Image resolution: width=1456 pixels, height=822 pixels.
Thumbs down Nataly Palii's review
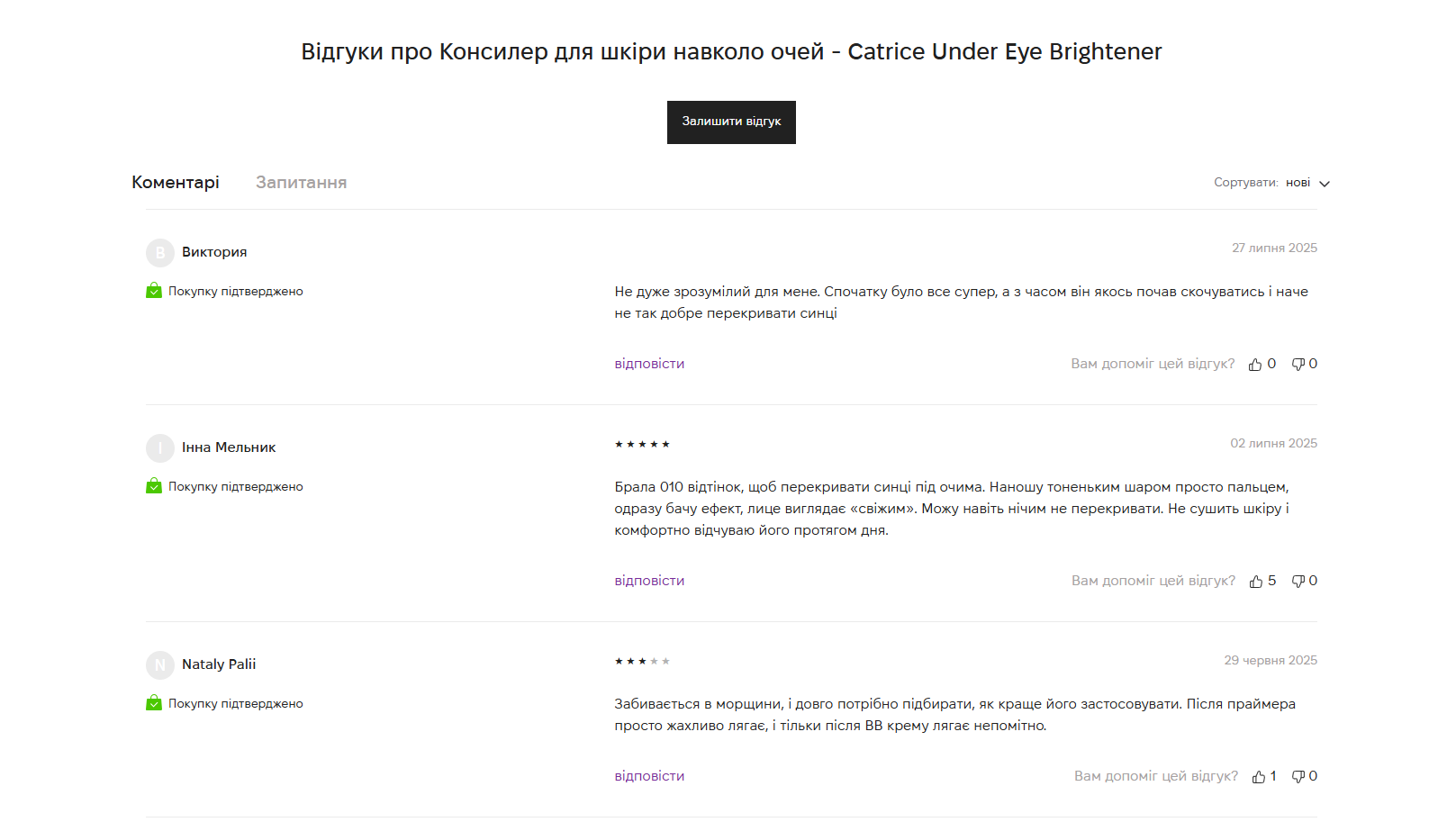pyautogui.click(x=1298, y=777)
